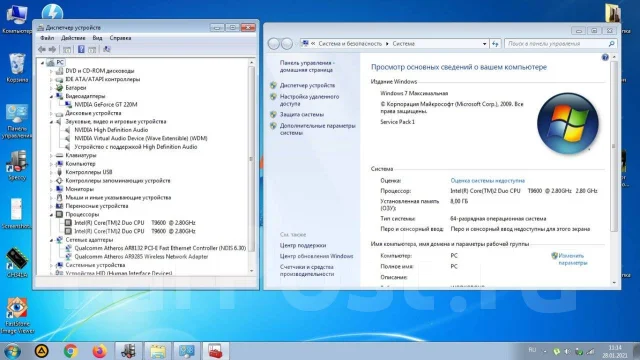Image resolution: width=640 pixels, height=360 pixels.
Task: Open the folder (Explorer) taskbar icon
Action: click(158, 351)
